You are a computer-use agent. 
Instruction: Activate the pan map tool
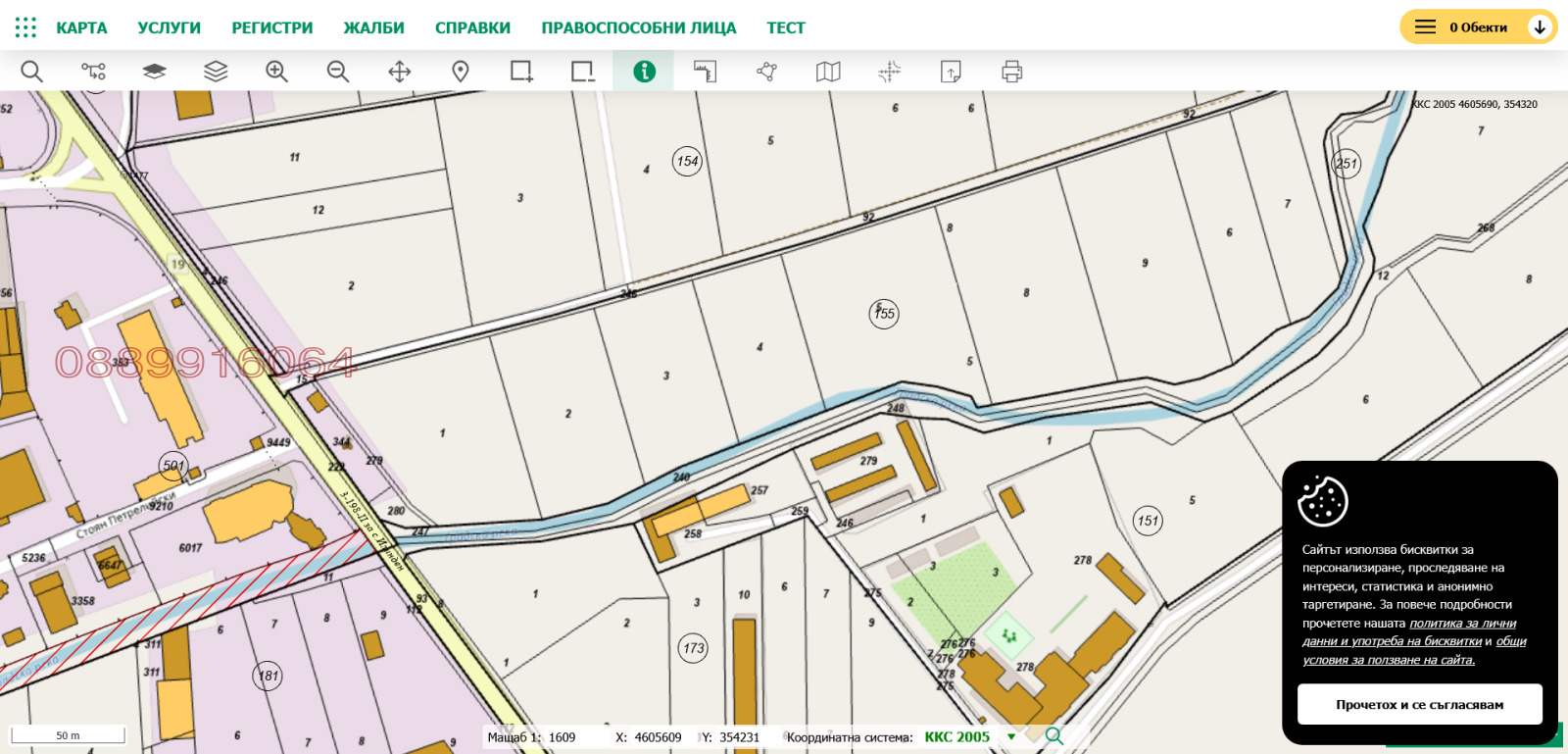(x=400, y=72)
